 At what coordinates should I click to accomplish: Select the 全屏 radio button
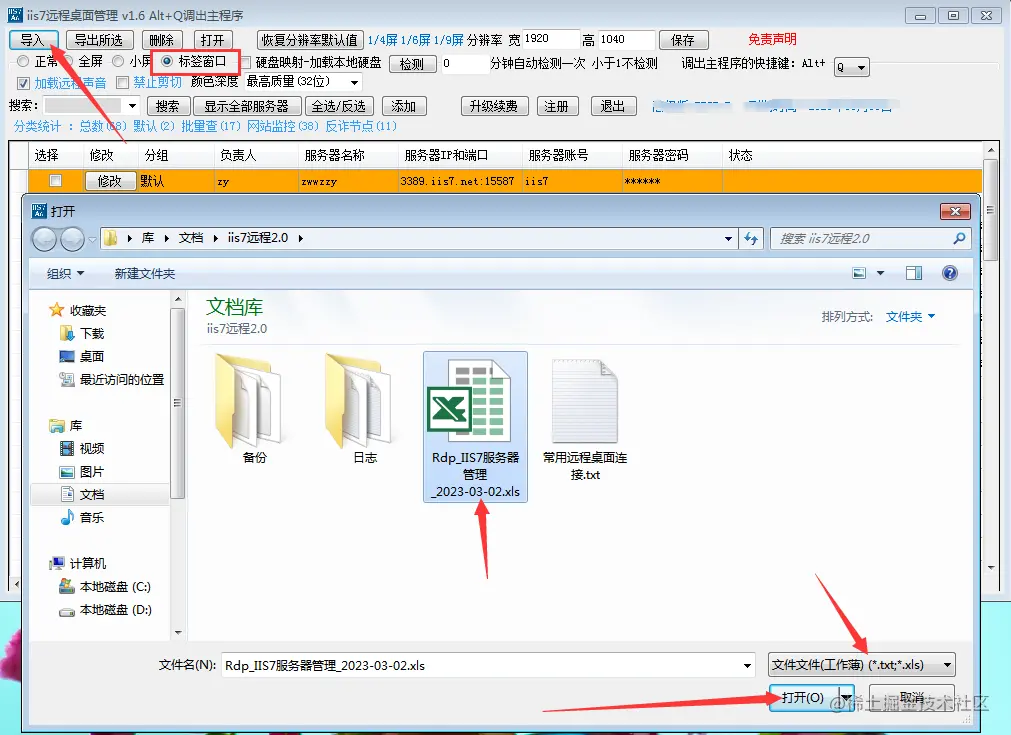[68, 61]
